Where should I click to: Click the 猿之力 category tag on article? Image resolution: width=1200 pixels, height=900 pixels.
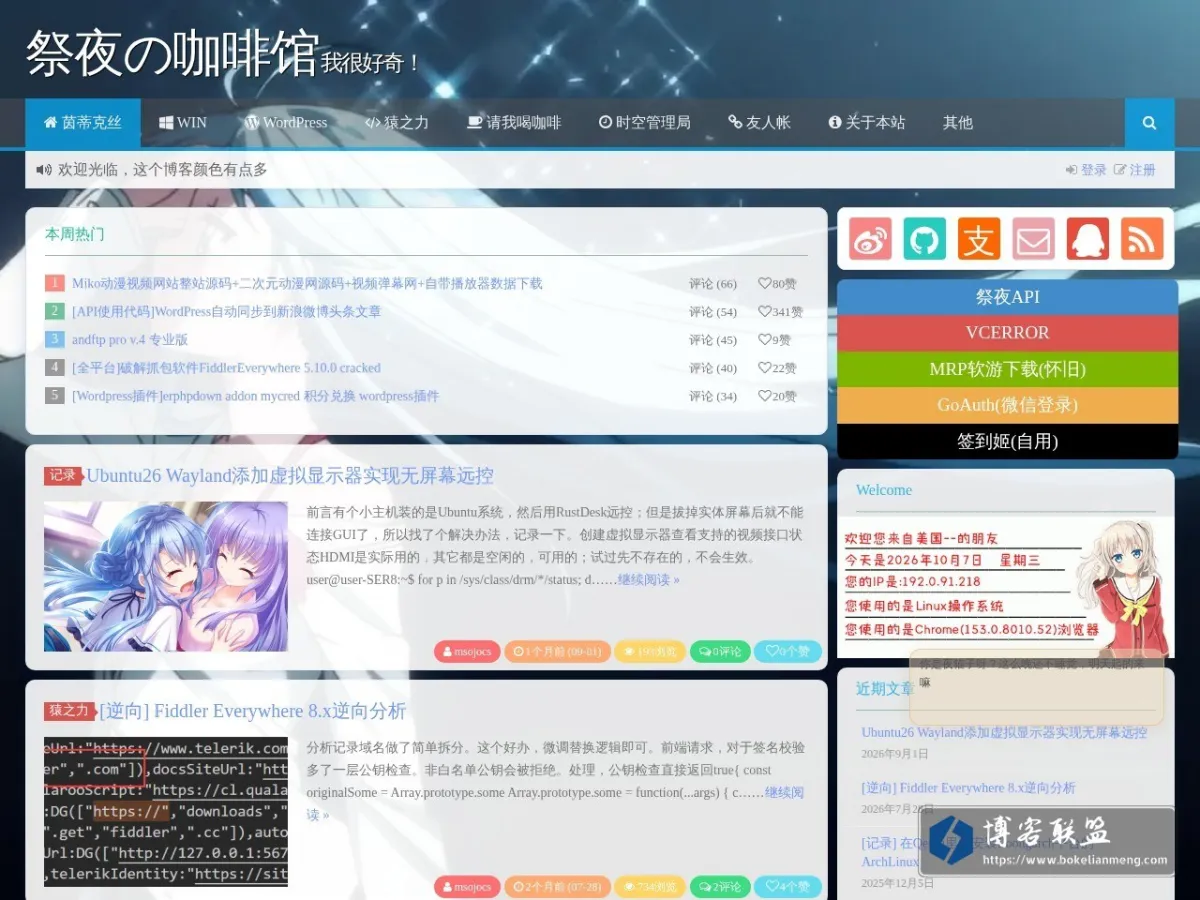point(70,711)
